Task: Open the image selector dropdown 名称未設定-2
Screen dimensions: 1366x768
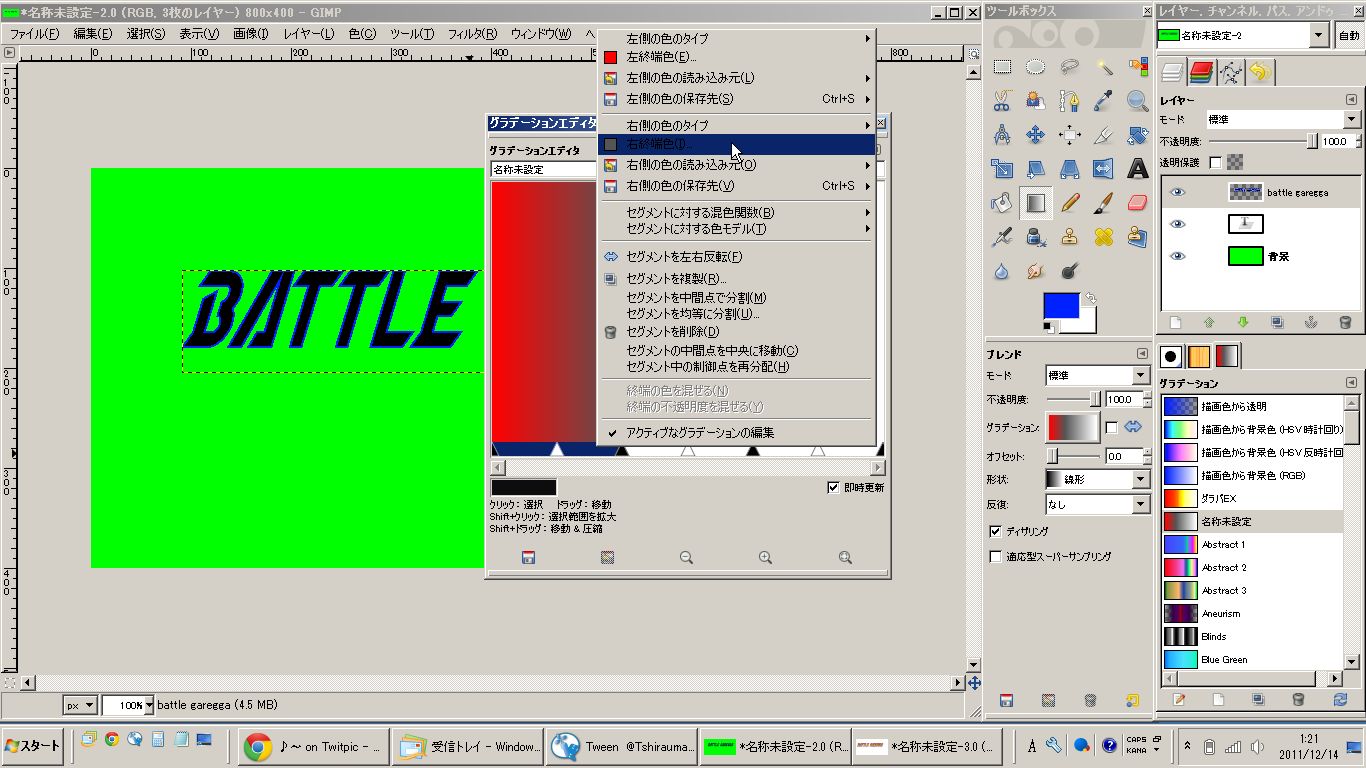Action: click(1243, 35)
